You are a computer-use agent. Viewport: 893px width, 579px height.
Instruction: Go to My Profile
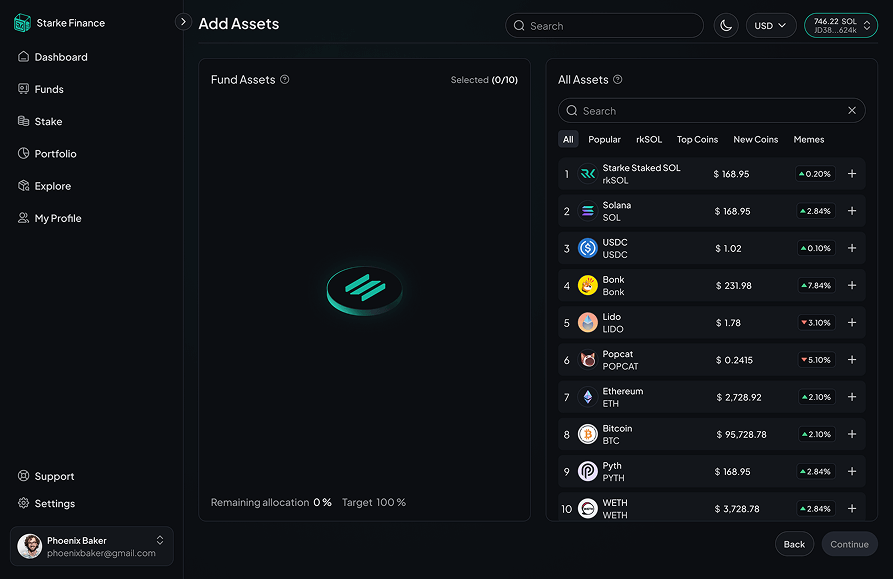(50, 218)
